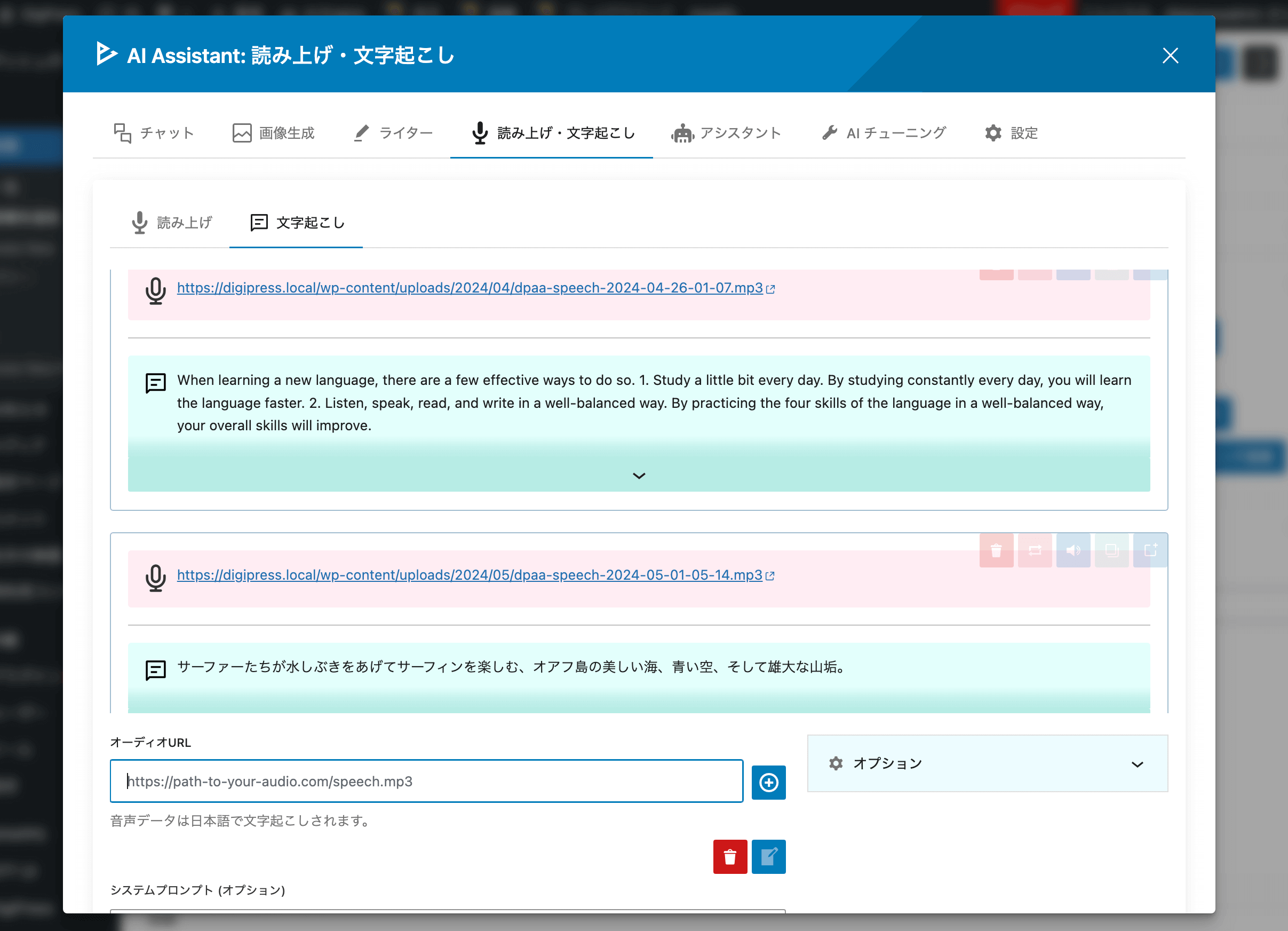Expand the English transcription with chevron
1288x931 pixels.
click(639, 476)
